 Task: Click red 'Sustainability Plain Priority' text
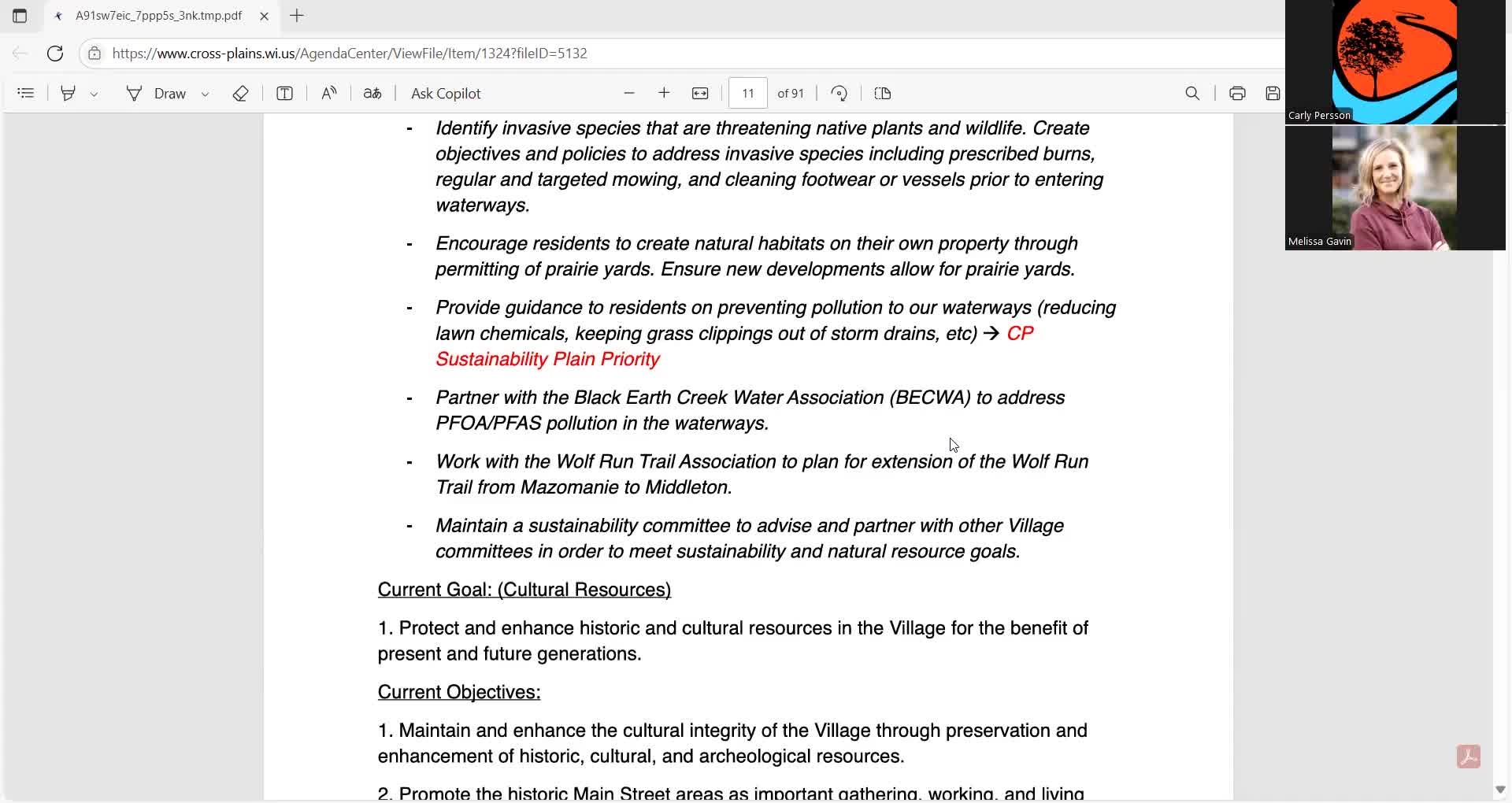tap(547, 359)
